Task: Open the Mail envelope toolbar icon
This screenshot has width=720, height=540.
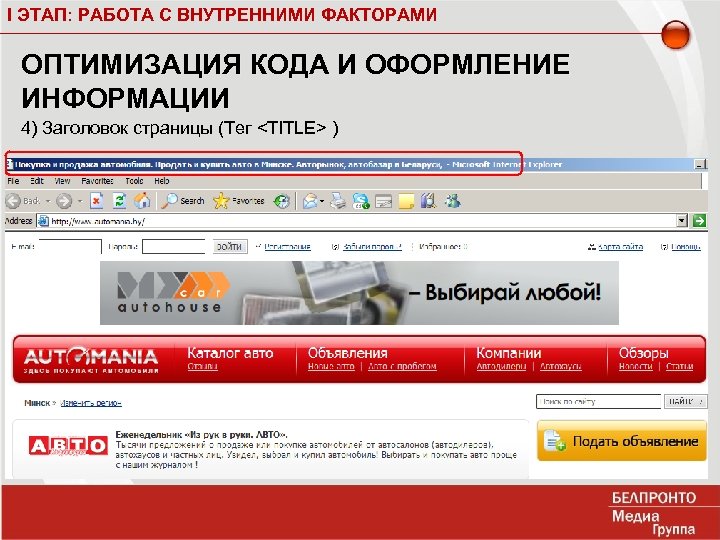Action: click(310, 201)
